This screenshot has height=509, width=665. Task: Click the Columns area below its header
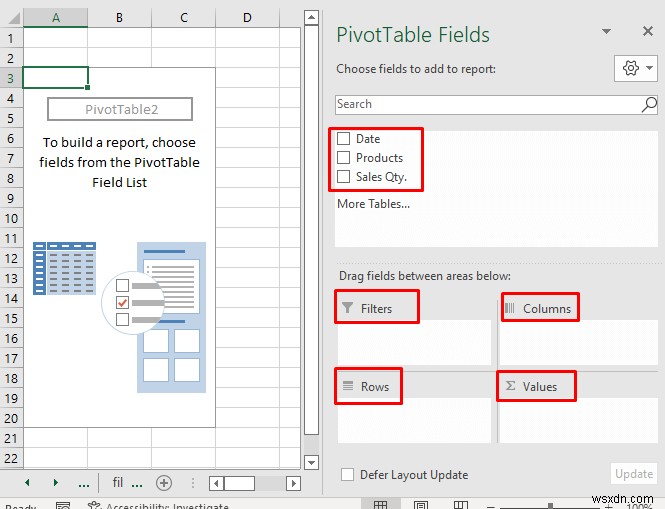point(578,343)
